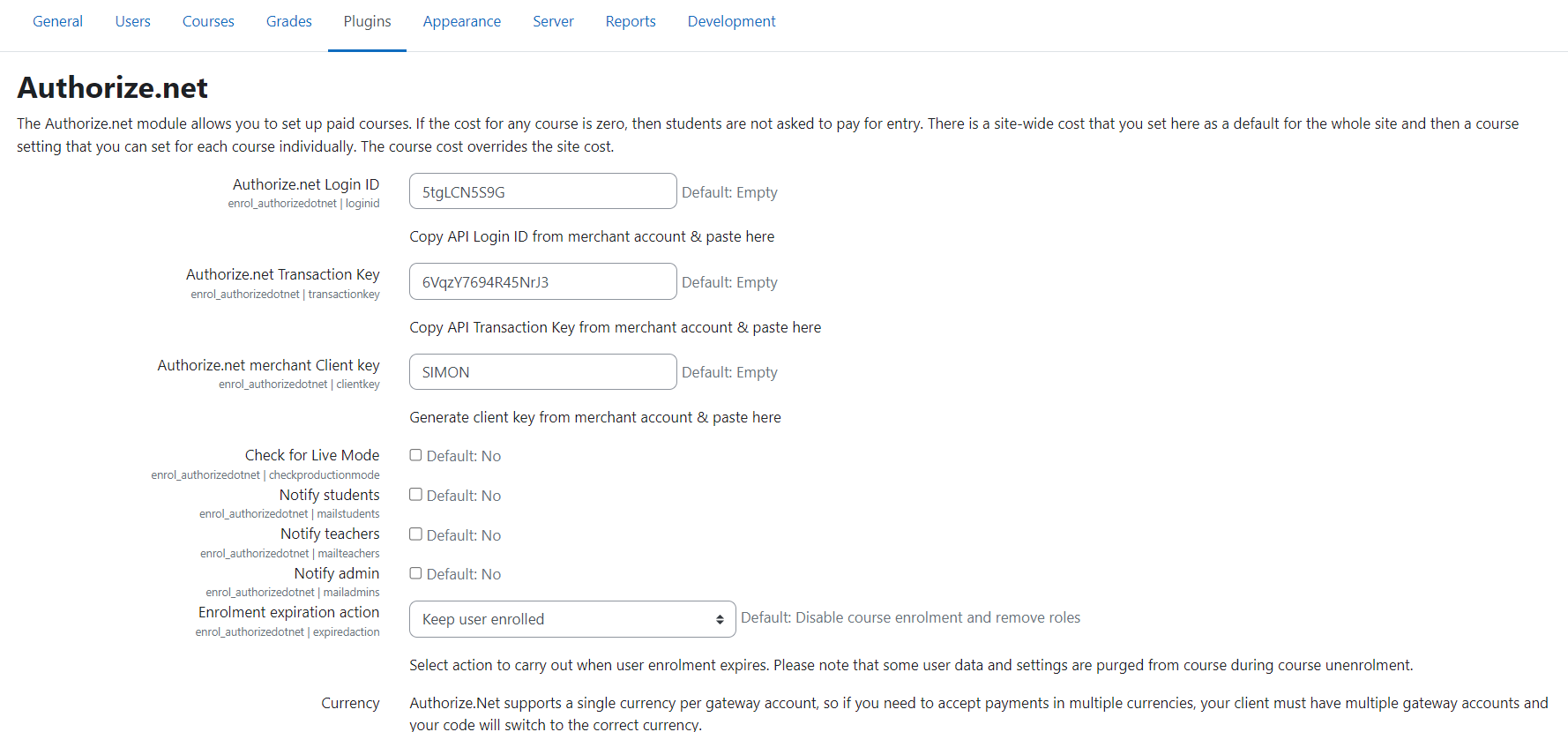Open the Enrolment expiration action dropdown
1568x732 pixels.
point(572,619)
